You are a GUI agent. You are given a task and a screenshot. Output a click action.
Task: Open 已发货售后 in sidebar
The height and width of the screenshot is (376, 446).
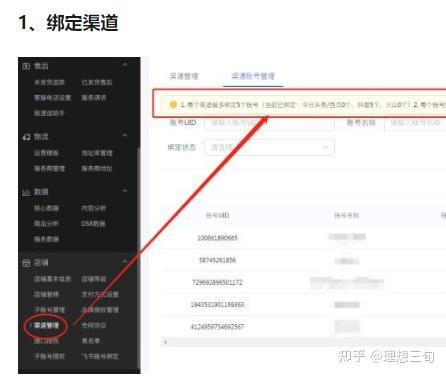[x=97, y=82]
